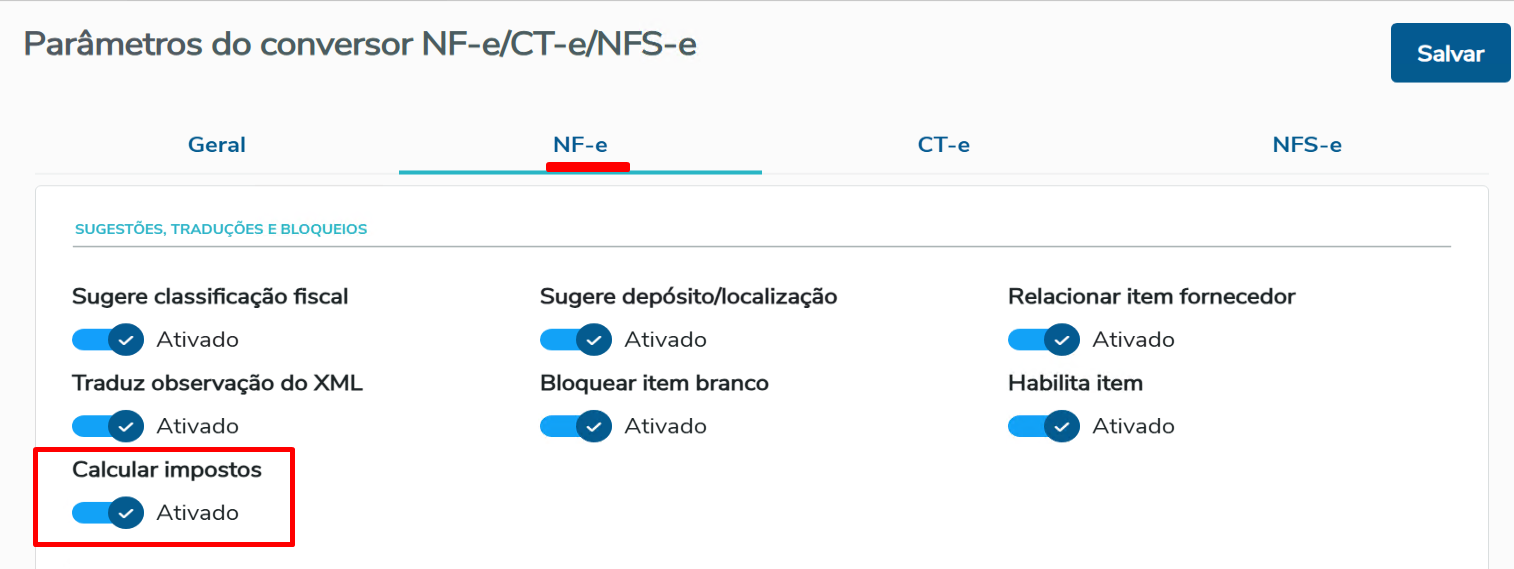Click the Parâmetros do conversor page title
The image size is (1514, 569).
[360, 45]
